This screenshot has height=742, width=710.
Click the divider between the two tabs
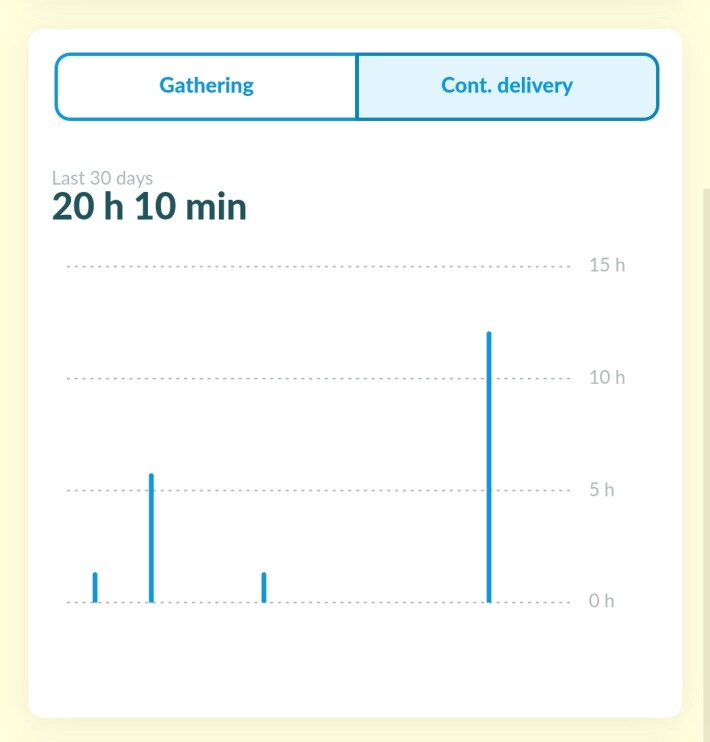point(357,86)
